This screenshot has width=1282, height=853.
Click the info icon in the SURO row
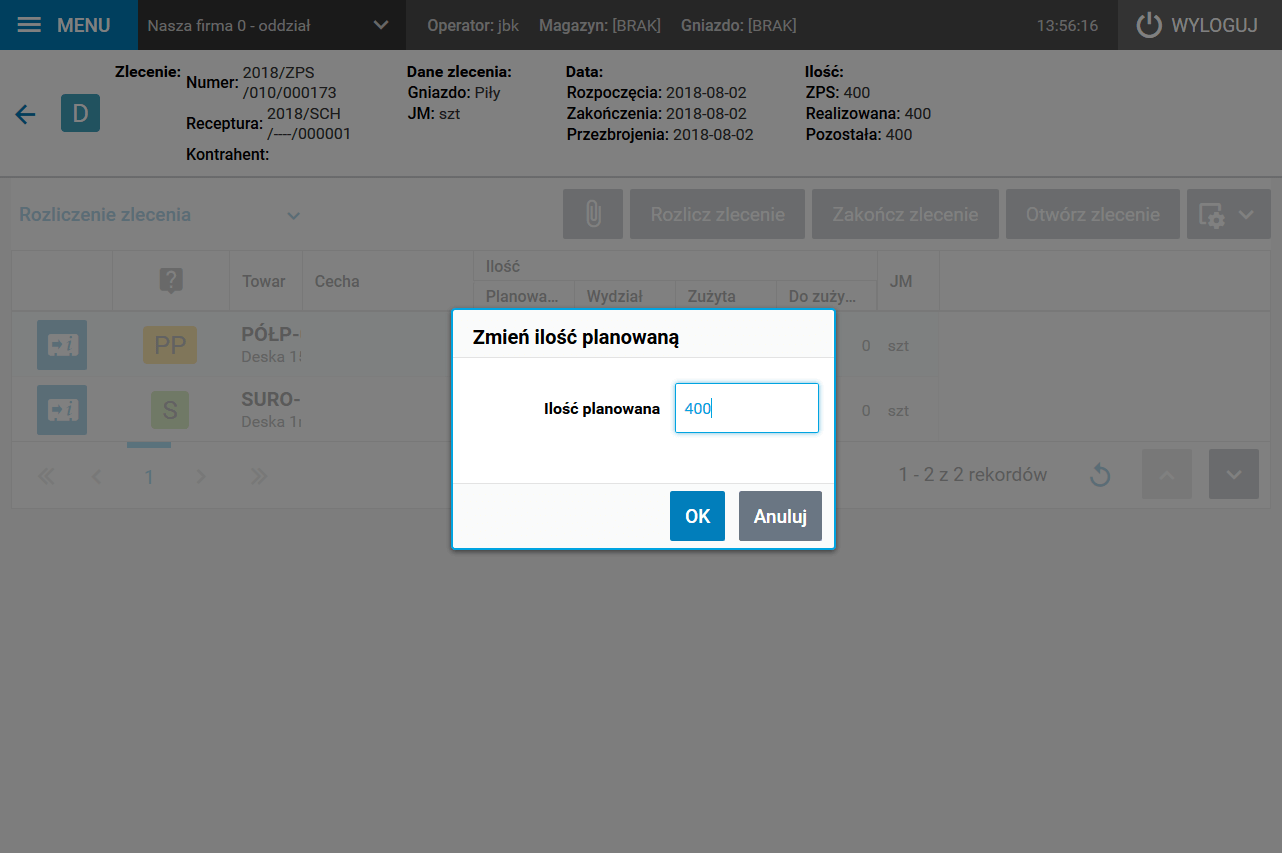click(x=62, y=410)
